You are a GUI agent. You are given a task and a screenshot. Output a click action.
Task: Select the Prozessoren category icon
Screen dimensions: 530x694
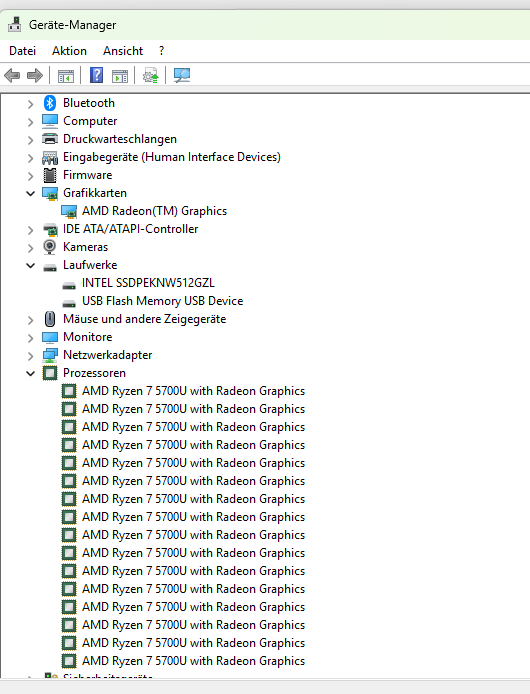click(50, 373)
